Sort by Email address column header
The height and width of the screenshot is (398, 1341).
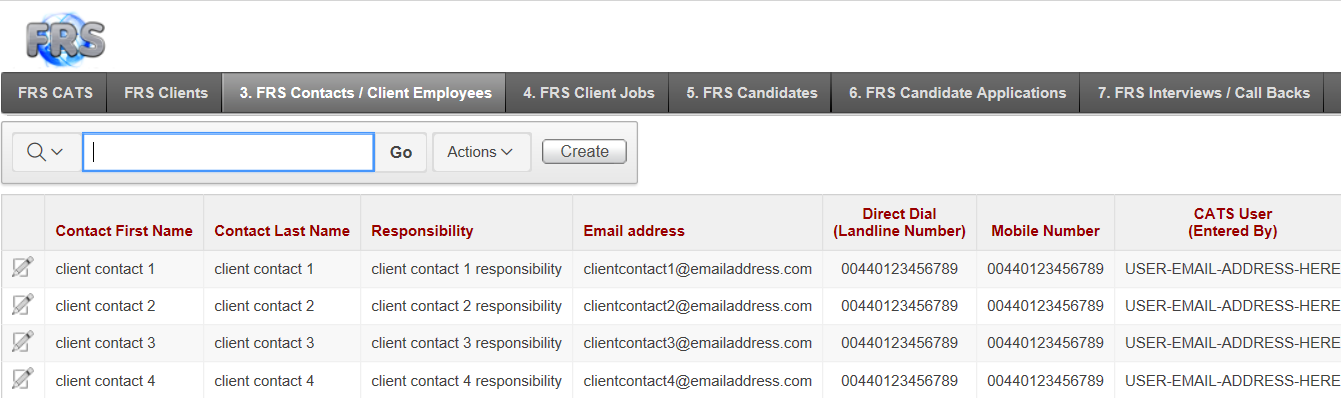click(634, 231)
